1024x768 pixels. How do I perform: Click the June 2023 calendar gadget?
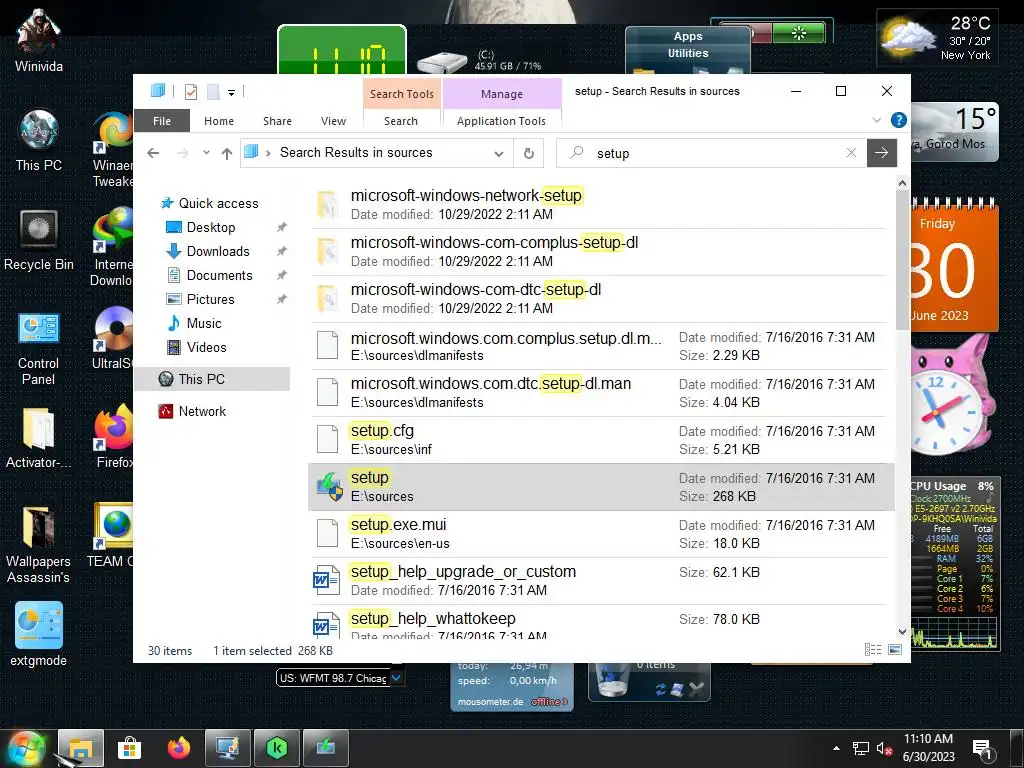[953, 264]
